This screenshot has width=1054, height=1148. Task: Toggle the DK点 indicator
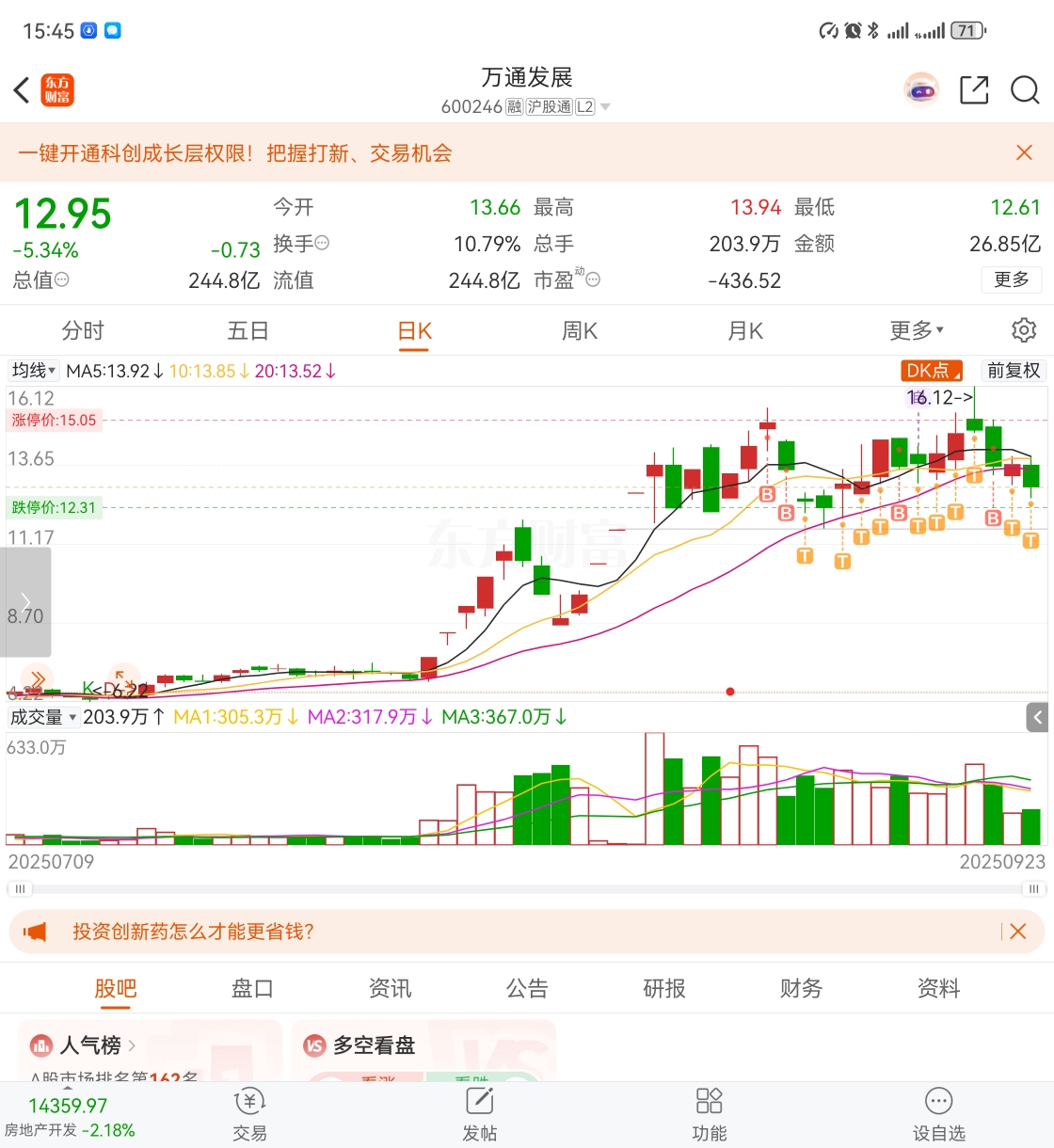click(932, 371)
